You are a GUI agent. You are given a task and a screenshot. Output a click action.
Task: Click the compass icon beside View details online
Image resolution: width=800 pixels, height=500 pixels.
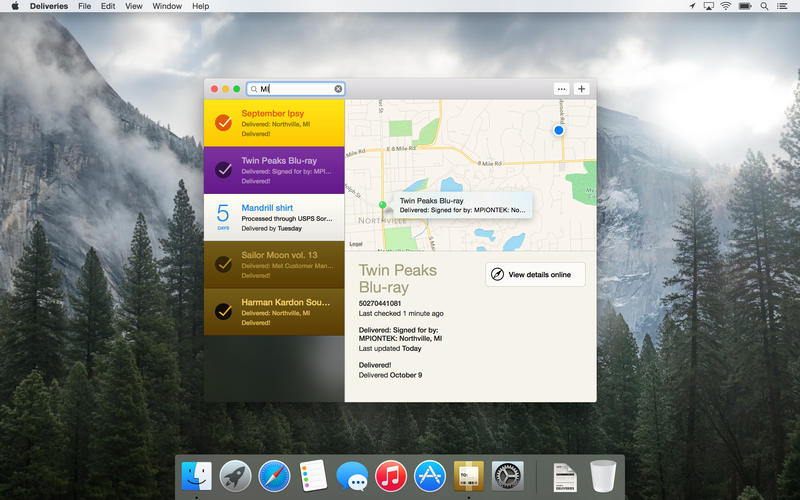point(497,274)
